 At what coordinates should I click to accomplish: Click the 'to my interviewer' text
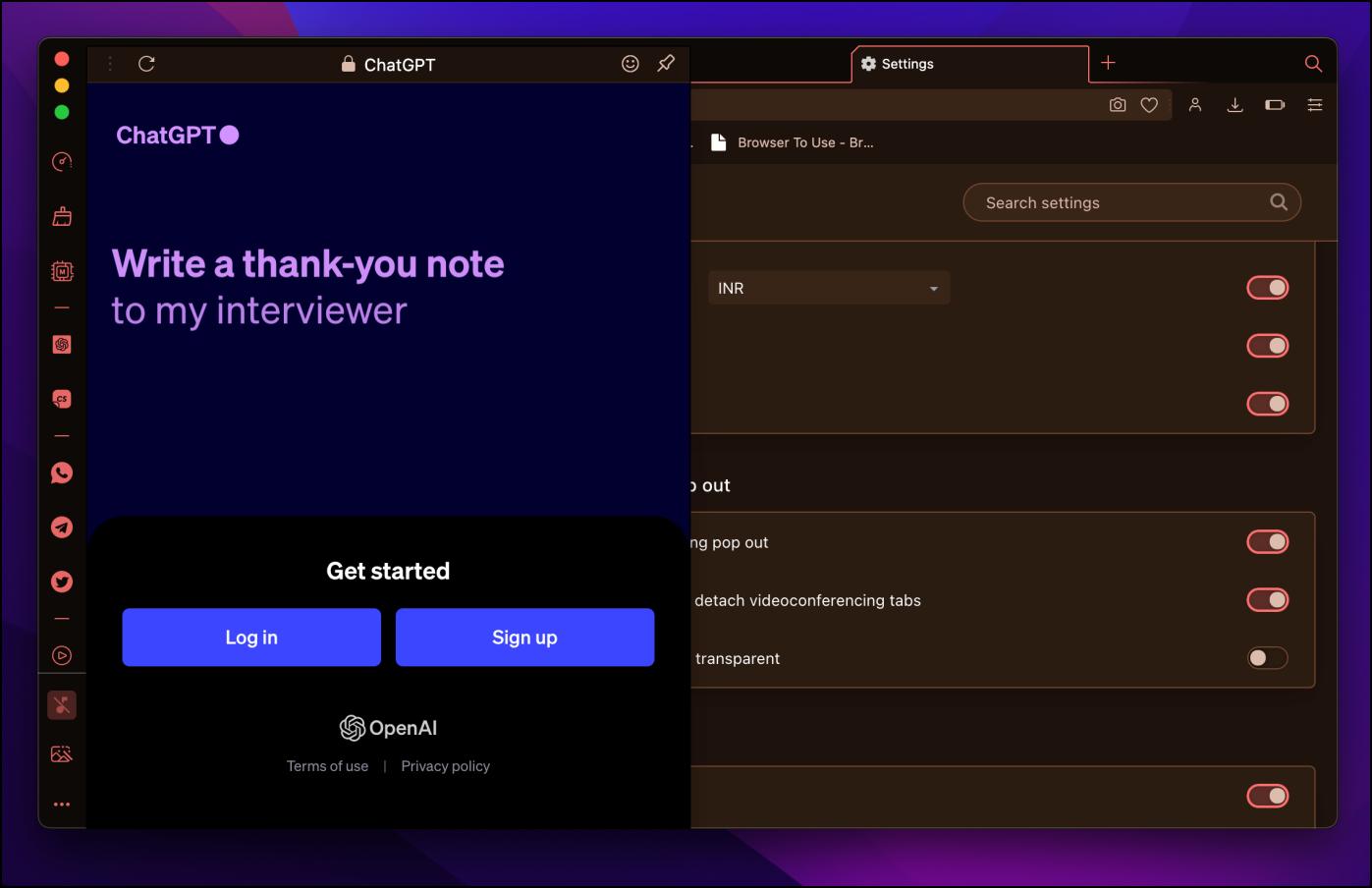pos(259,311)
